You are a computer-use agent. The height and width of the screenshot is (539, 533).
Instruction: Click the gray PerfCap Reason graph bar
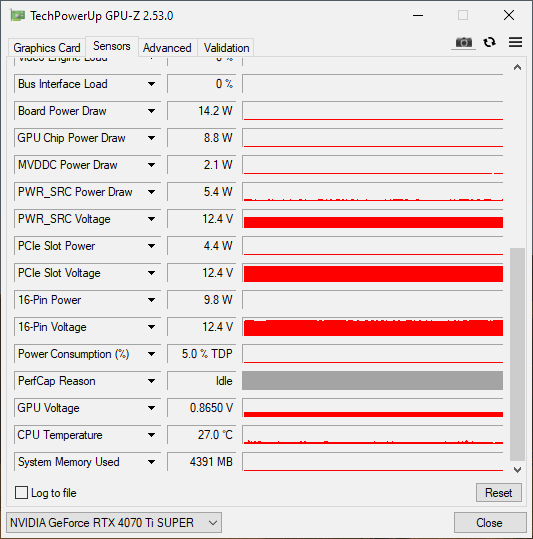tap(373, 381)
